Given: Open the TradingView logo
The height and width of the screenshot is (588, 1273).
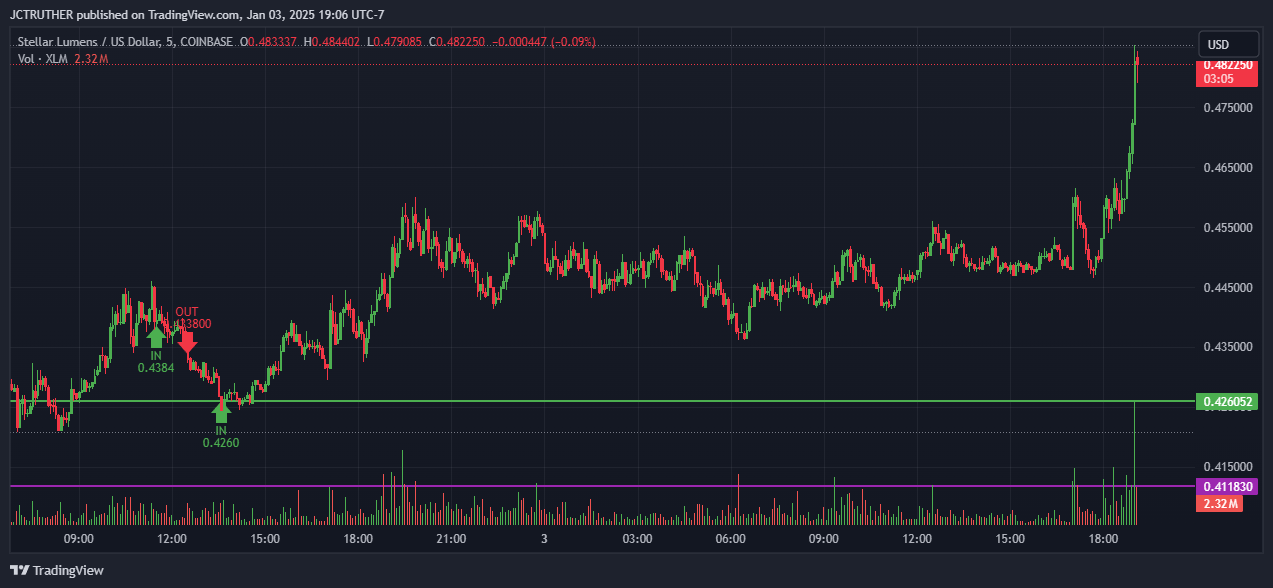Looking at the screenshot, I should point(57,570).
